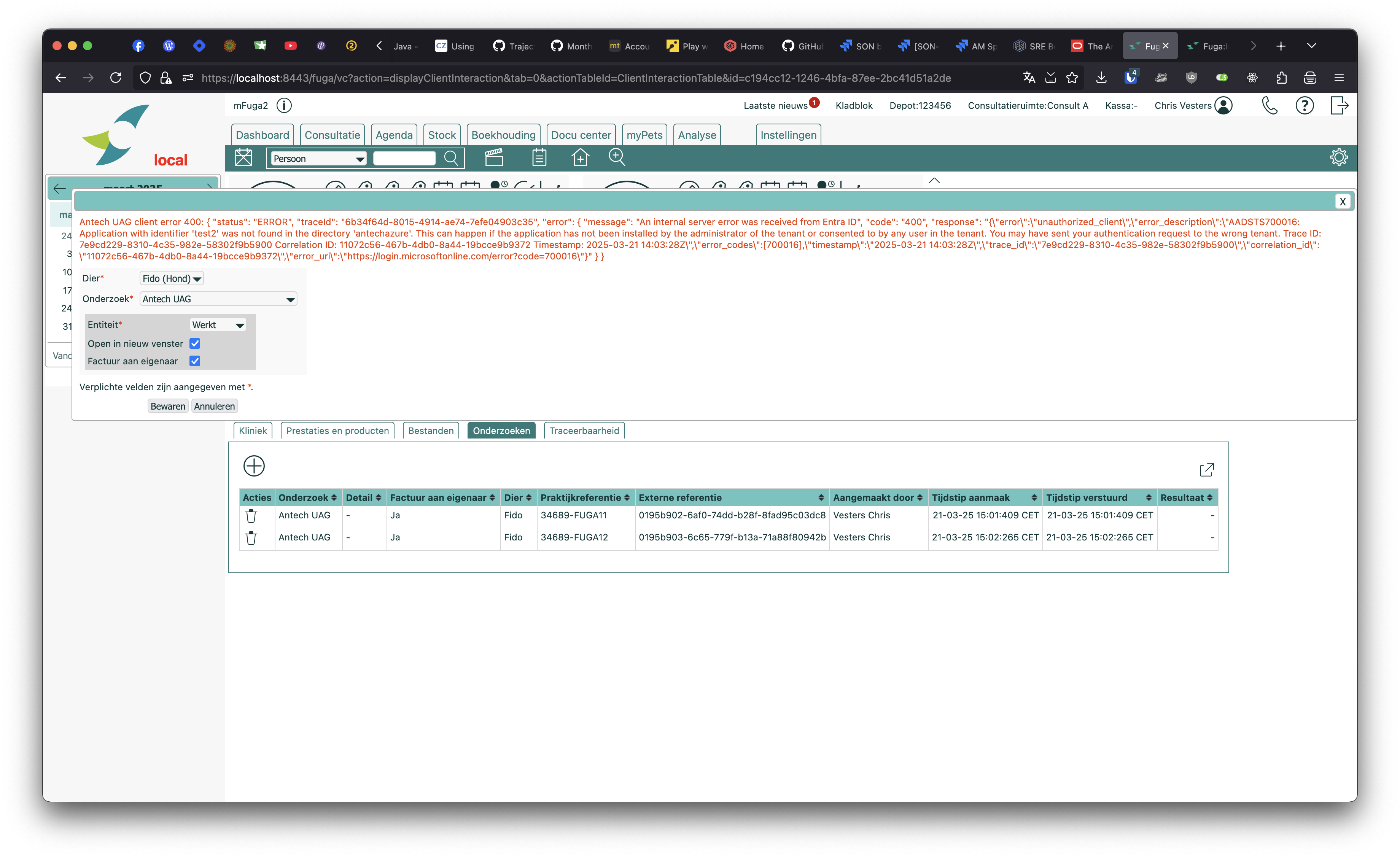Open the Boekhouding menu tab
Viewport: 1400px width, 858px height.
pos(503,135)
